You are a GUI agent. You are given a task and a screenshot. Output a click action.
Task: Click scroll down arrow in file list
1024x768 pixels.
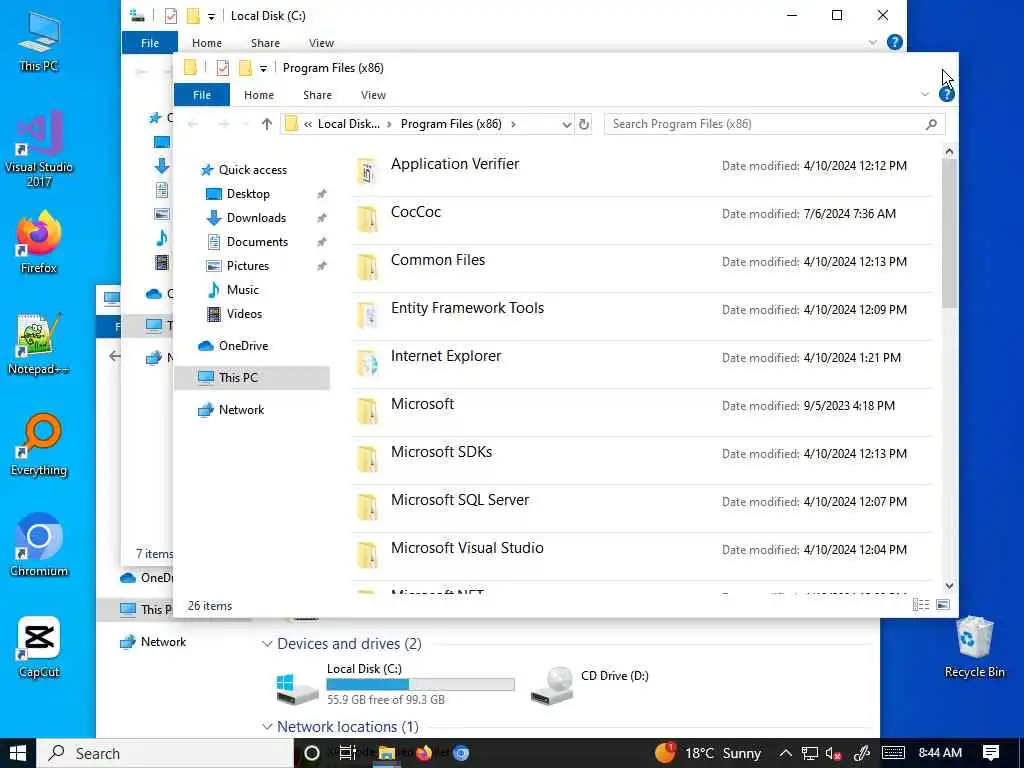tap(949, 586)
